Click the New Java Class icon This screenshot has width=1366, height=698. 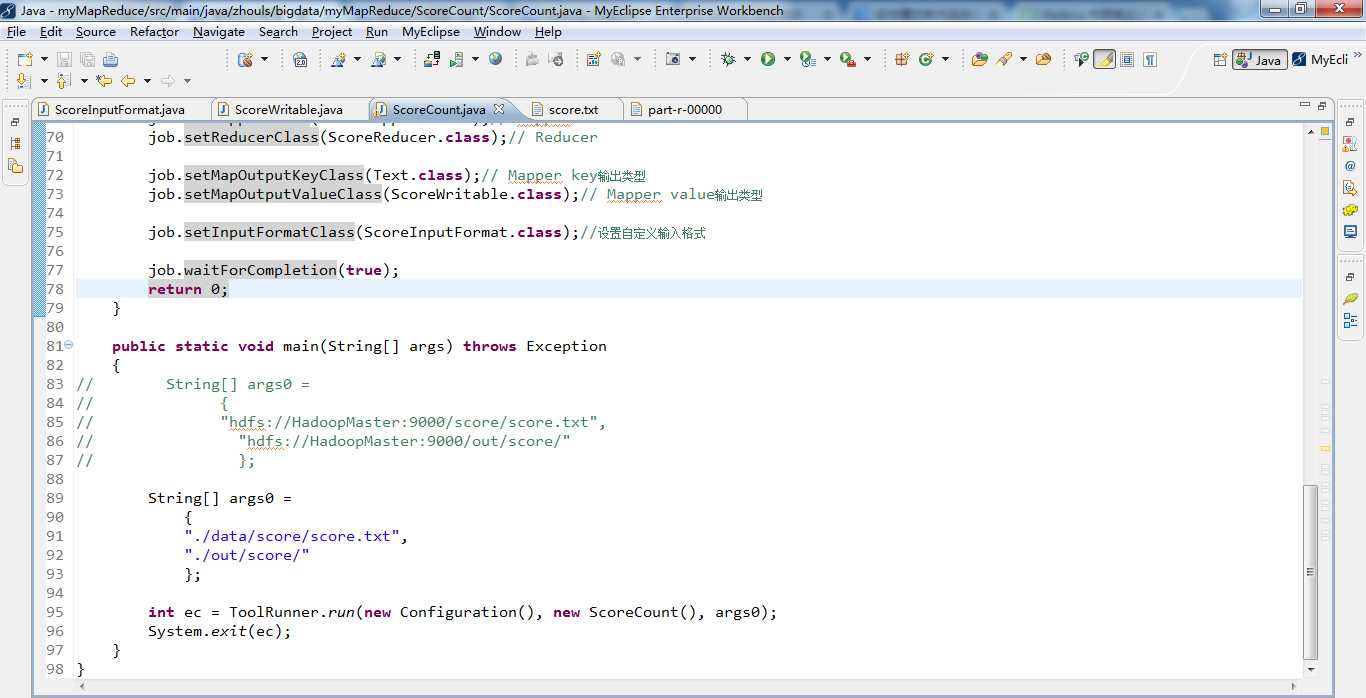pos(926,59)
